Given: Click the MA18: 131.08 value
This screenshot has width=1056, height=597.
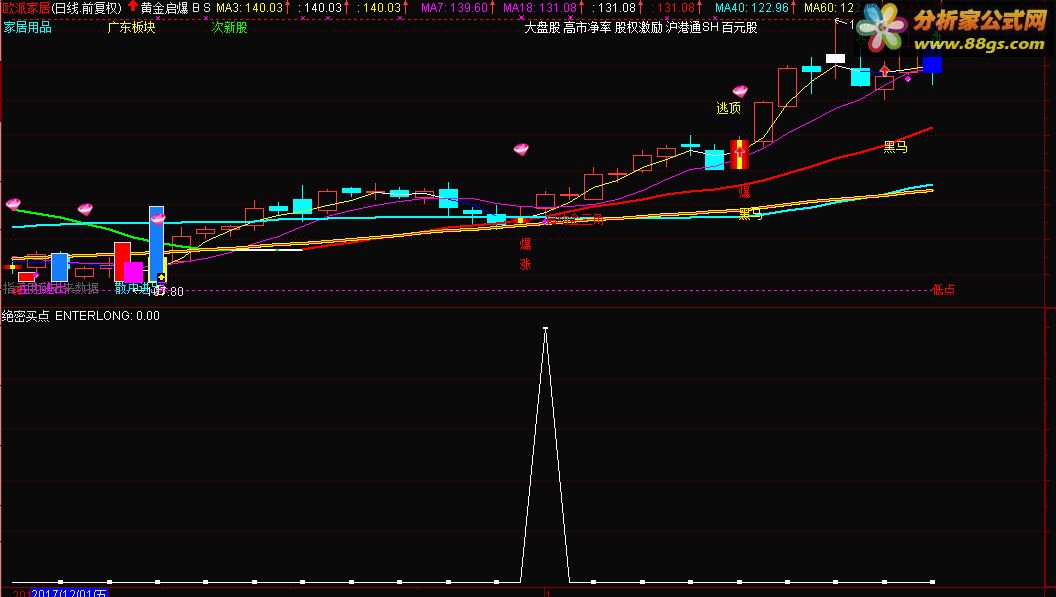Looking at the screenshot, I should (x=540, y=8).
